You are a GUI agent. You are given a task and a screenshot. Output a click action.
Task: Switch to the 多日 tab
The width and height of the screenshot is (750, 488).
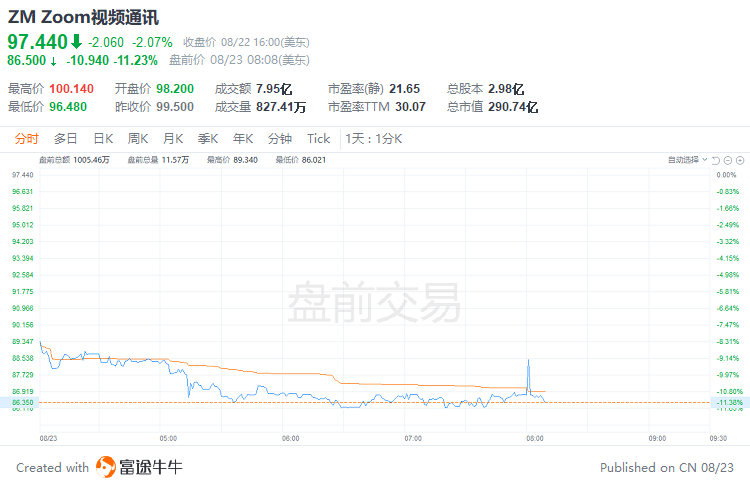coord(66,139)
